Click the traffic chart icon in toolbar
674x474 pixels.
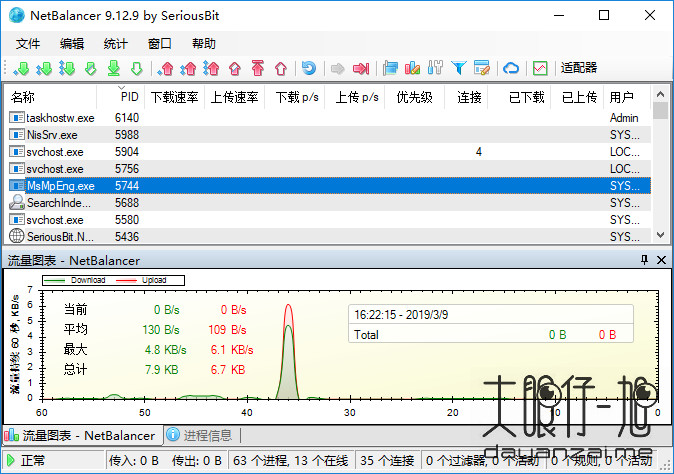point(540,68)
